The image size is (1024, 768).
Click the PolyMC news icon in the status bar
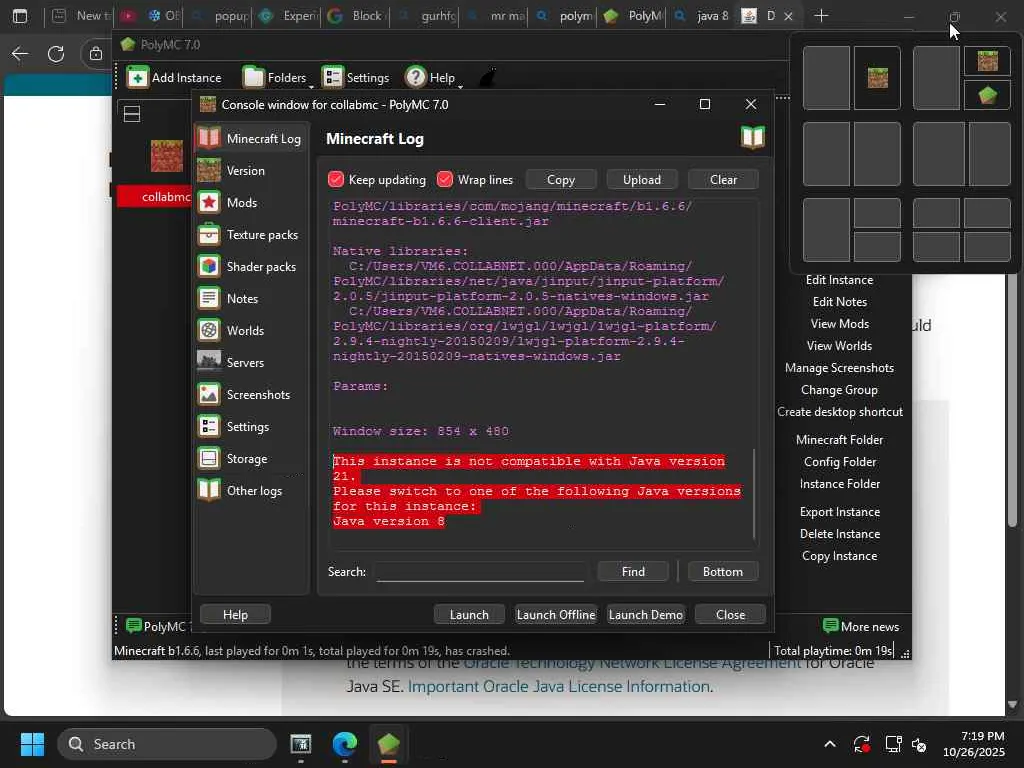tap(134, 626)
